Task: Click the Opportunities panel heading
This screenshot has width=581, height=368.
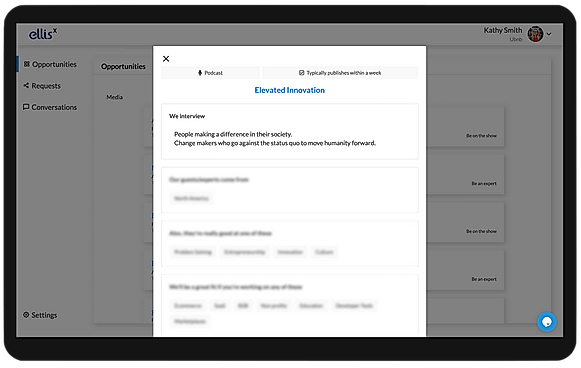Action: click(123, 66)
